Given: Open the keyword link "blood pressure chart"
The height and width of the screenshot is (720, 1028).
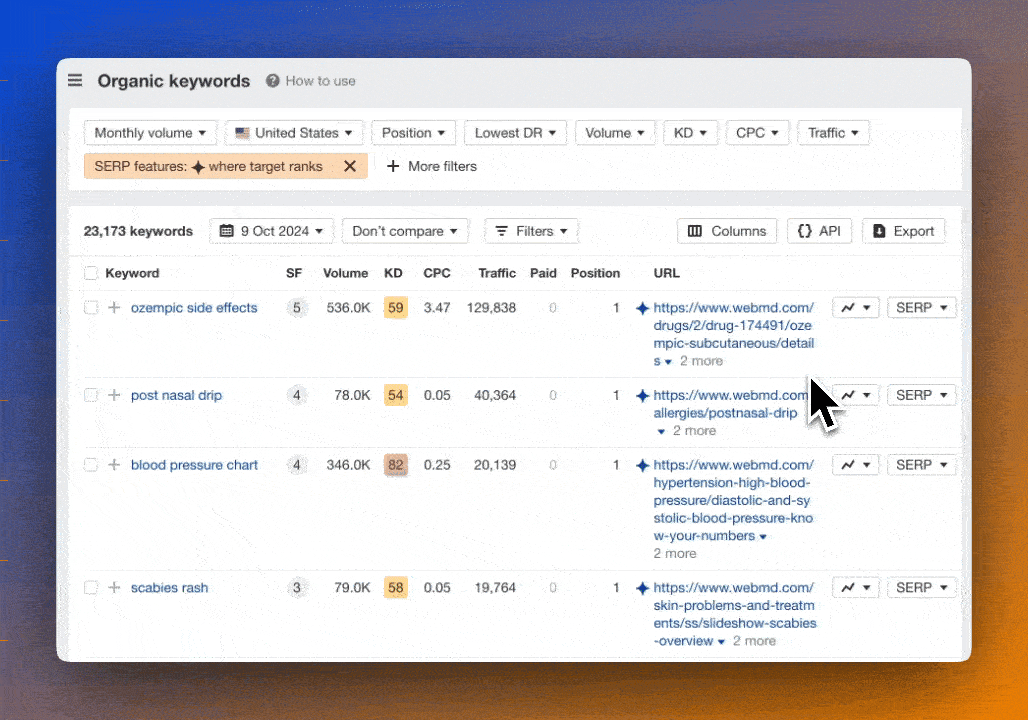Looking at the screenshot, I should point(194,464).
